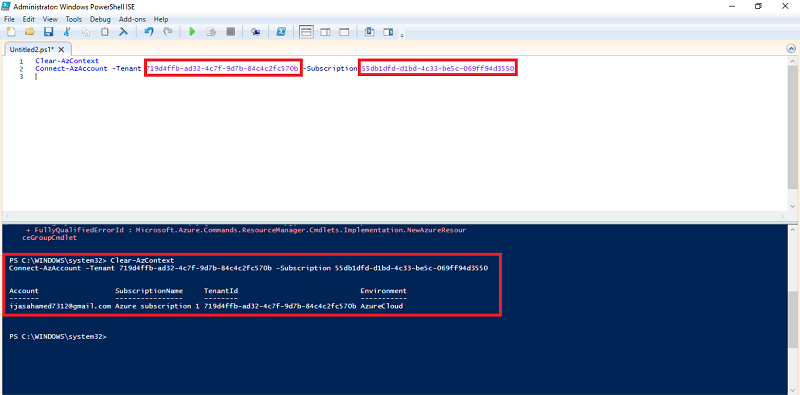Open the Edit menu
The image size is (800, 395).
tap(29, 19)
